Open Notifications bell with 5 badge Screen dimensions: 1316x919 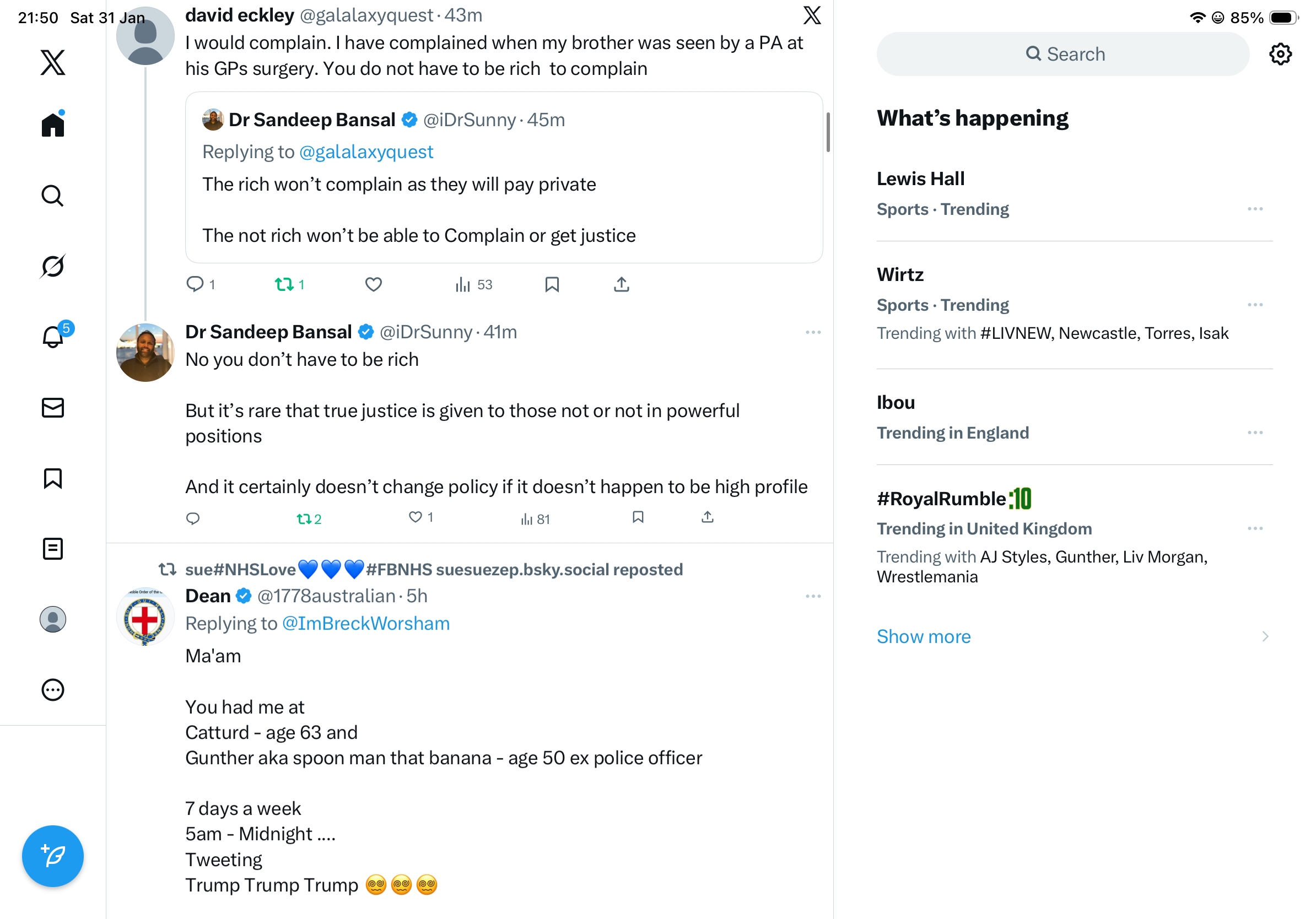click(53, 337)
